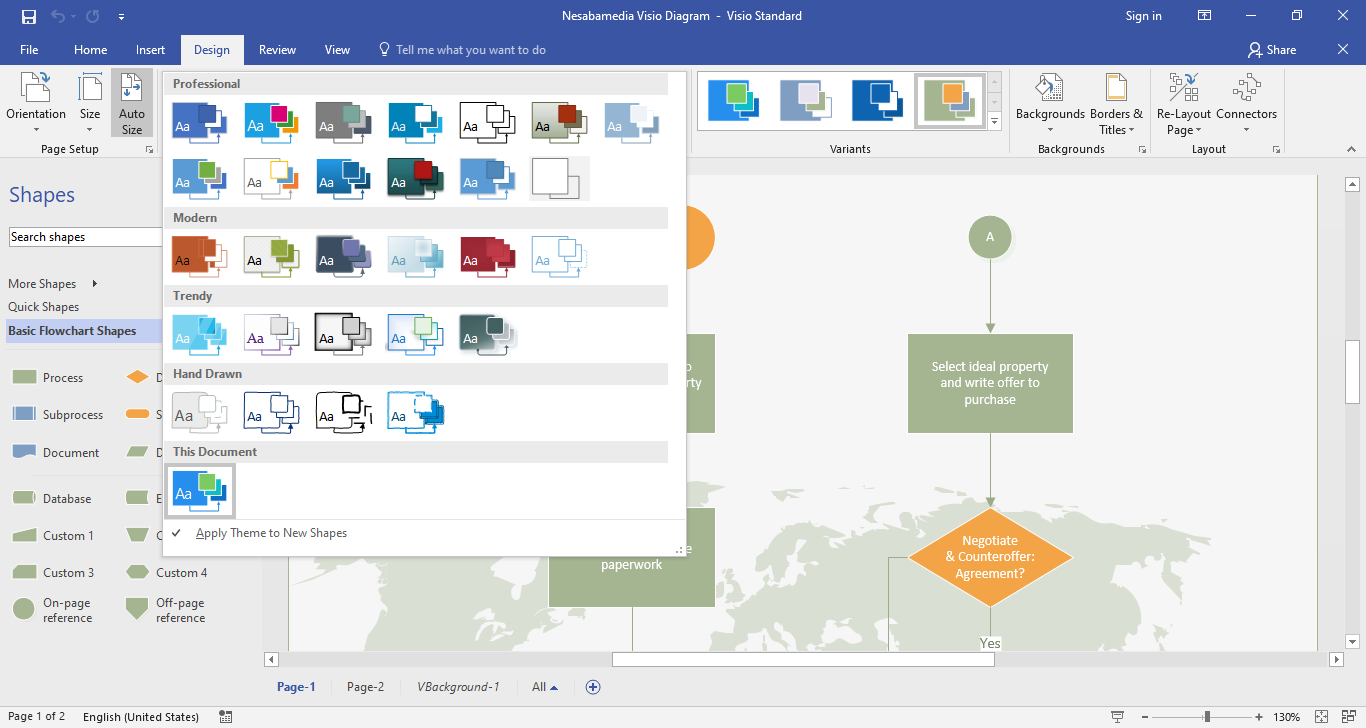This screenshot has width=1366, height=728.
Task: Switch to the Page-2 sheet tab
Action: pyautogui.click(x=365, y=687)
